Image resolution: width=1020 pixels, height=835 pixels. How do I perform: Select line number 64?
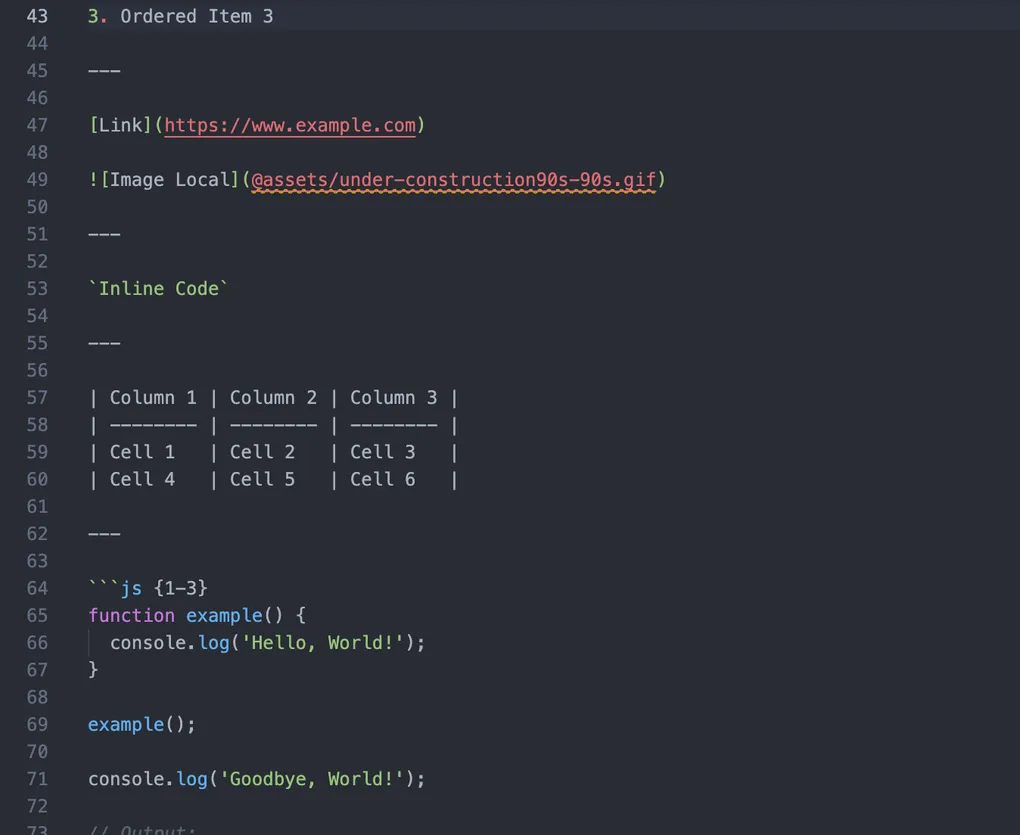[x=37, y=588]
